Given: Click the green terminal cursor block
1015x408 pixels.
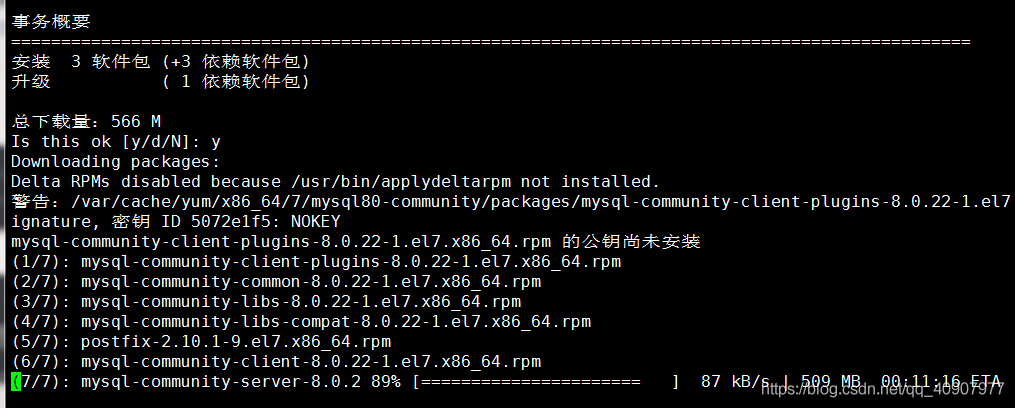Looking at the screenshot, I should coord(16,381).
